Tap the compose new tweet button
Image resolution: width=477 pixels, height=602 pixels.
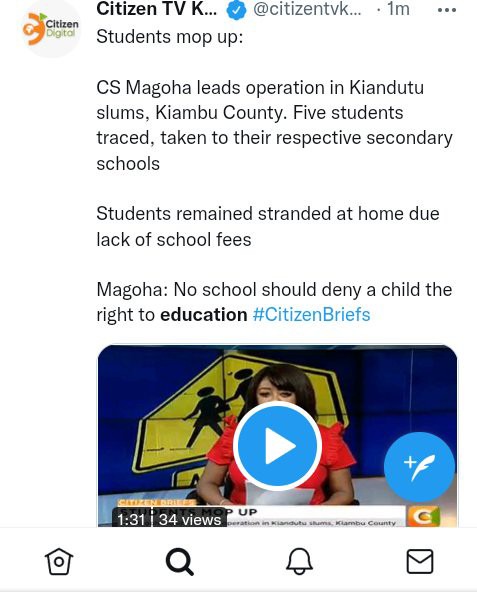419,467
